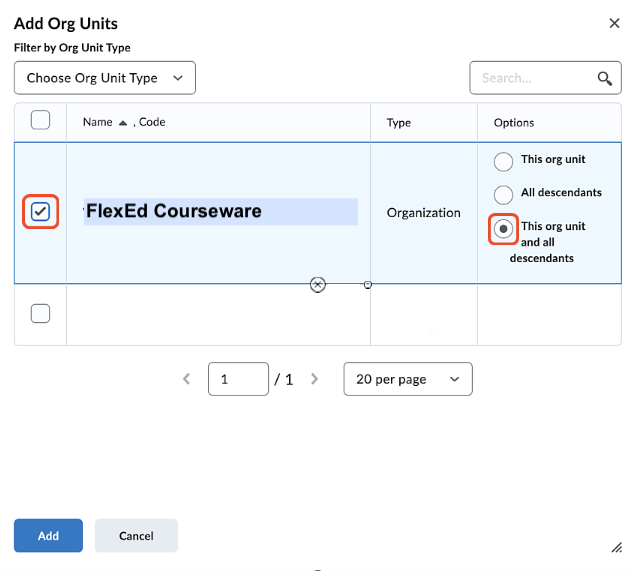Click the Organization type cell
This screenshot has height=571, width=636.
click(x=423, y=213)
